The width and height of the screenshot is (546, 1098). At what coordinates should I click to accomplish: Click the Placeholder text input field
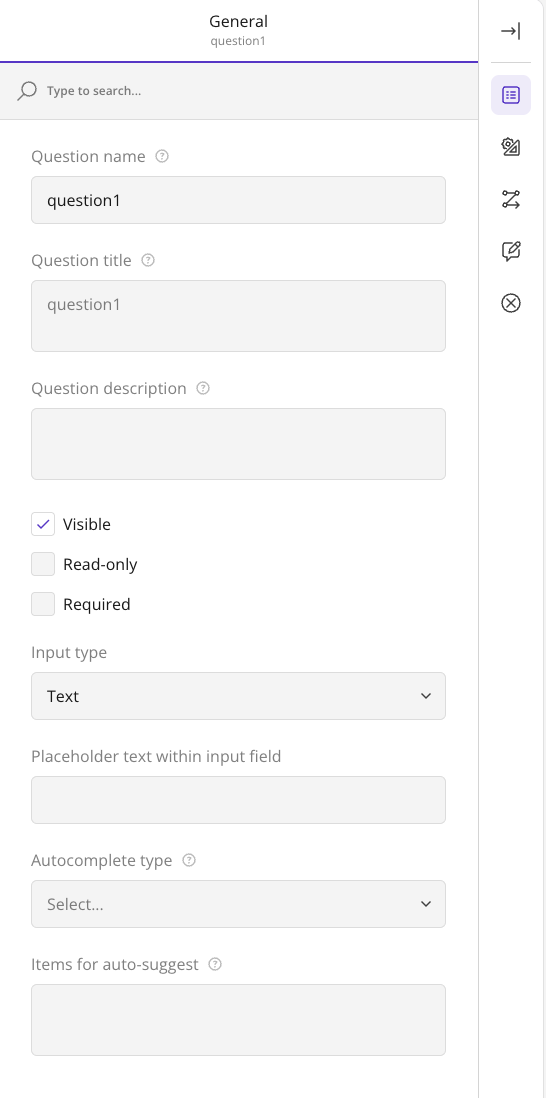coord(238,800)
